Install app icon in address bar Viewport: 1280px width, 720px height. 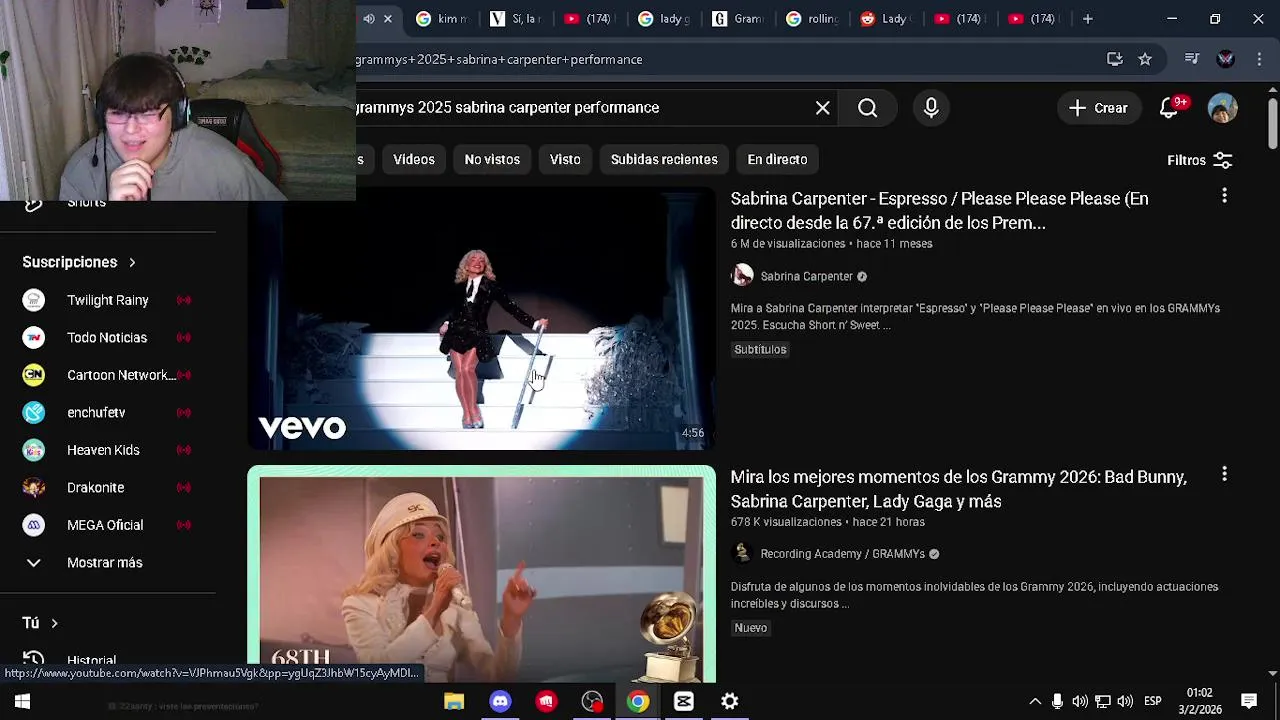pyautogui.click(x=1114, y=59)
